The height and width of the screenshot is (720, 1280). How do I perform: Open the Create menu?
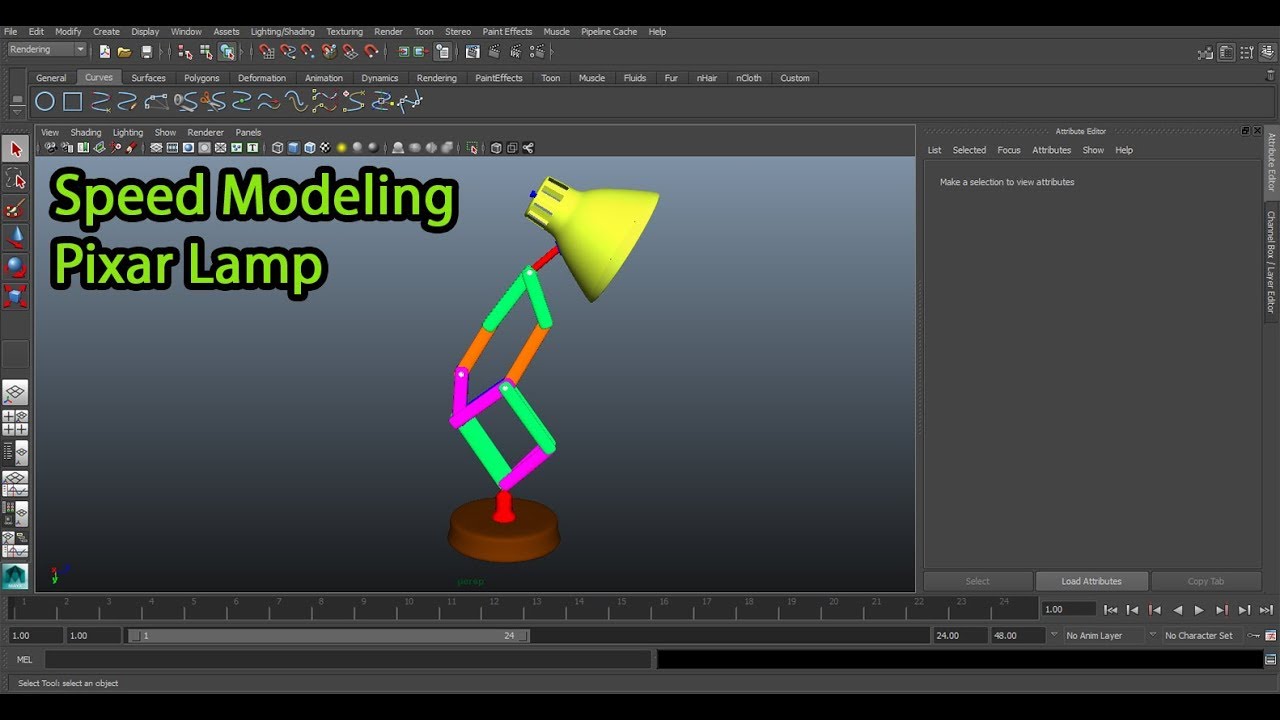click(x=106, y=32)
